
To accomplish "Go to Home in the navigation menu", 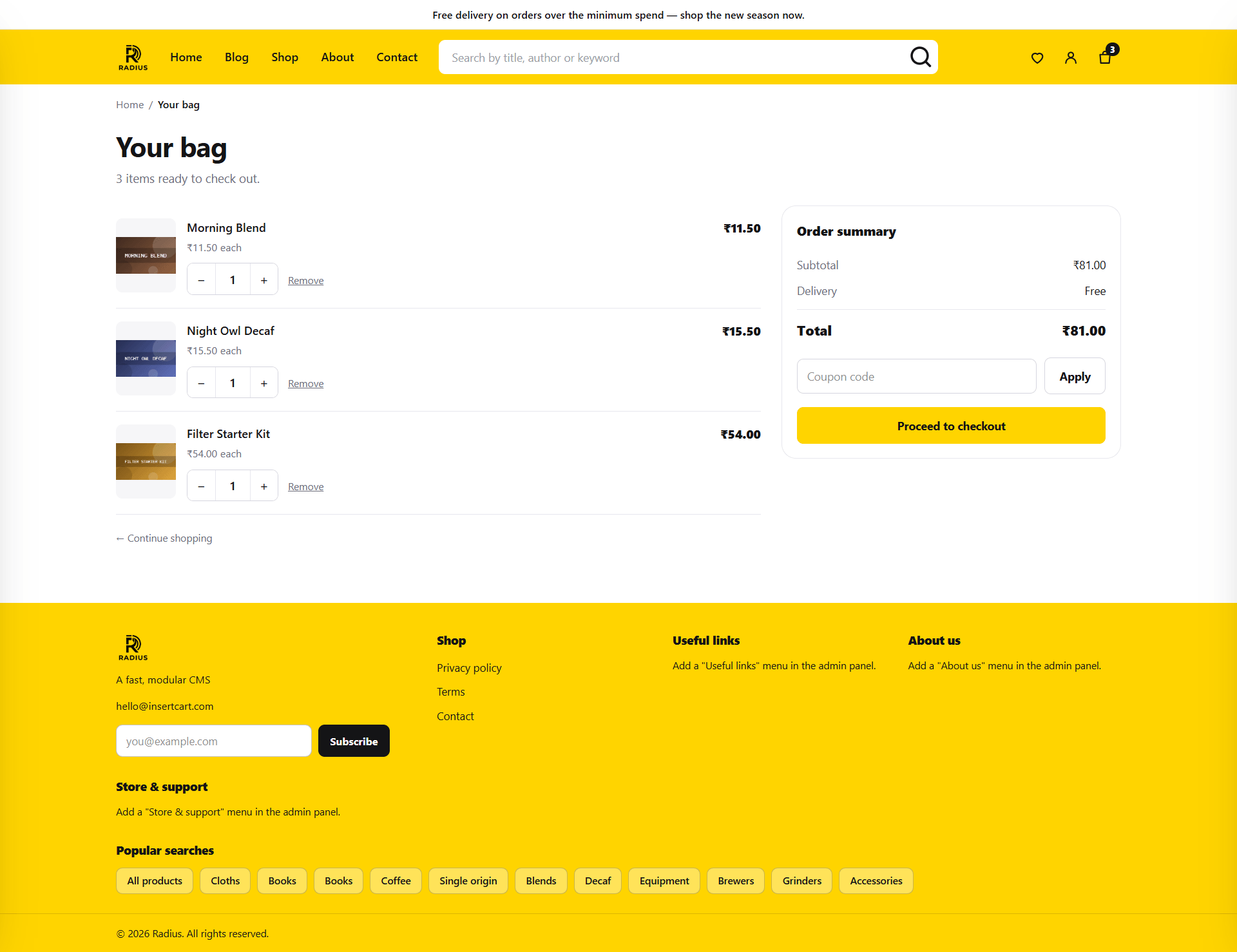I will point(186,57).
